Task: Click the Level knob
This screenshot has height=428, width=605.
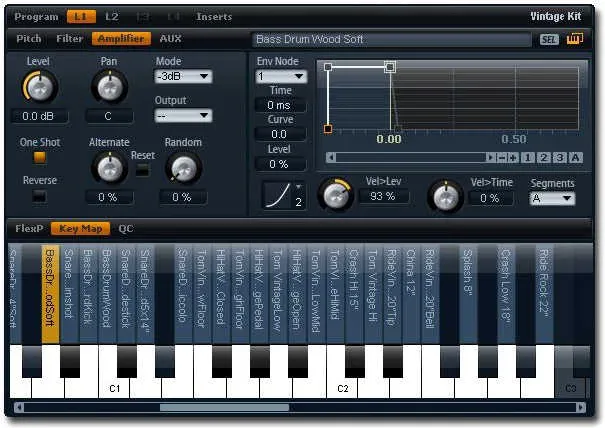Action: (x=38, y=90)
